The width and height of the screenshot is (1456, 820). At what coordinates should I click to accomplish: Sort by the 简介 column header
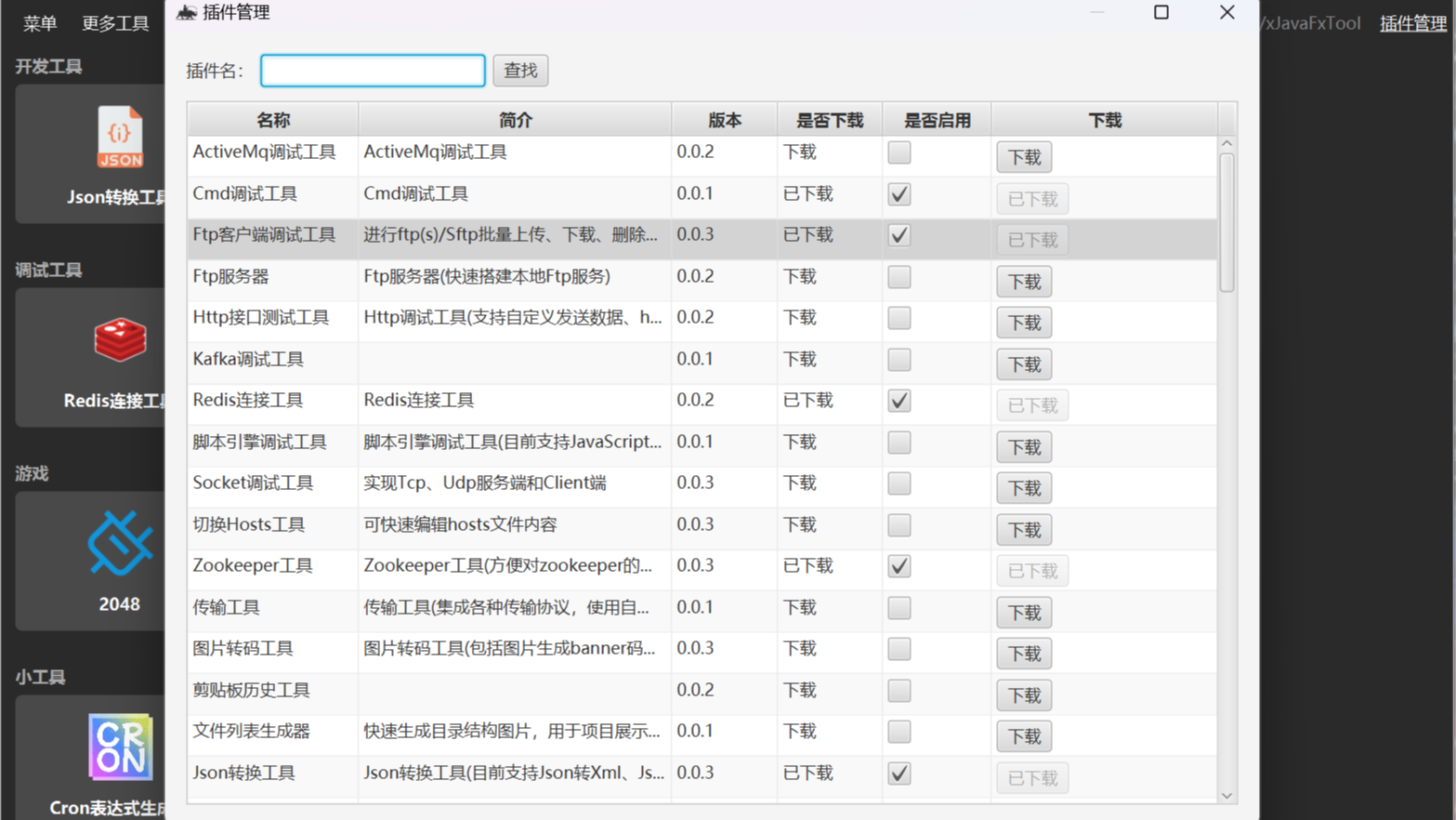tap(516, 120)
